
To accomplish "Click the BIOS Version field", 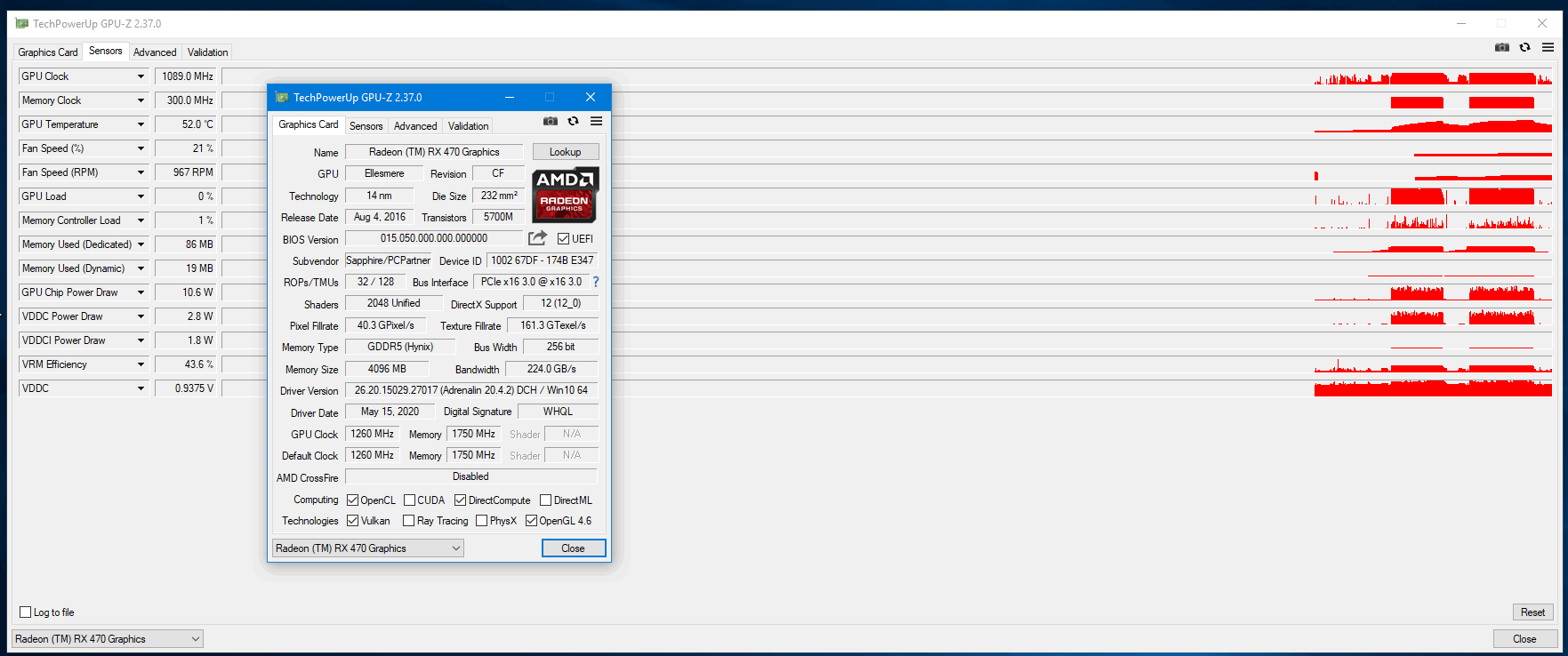I will pos(434,238).
